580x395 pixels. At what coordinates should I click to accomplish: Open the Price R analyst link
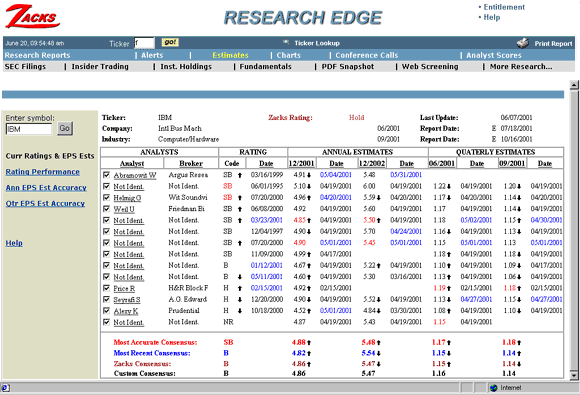(124, 288)
